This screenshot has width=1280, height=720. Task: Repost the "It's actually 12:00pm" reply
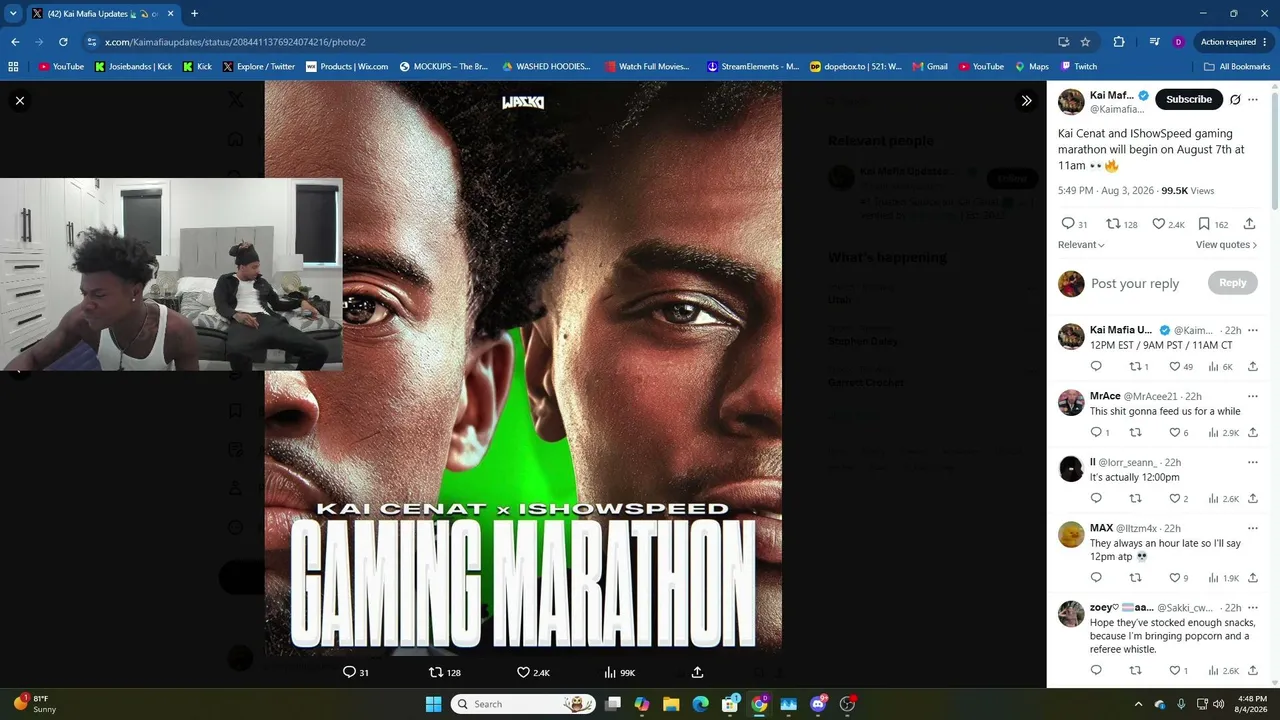[1135, 499]
